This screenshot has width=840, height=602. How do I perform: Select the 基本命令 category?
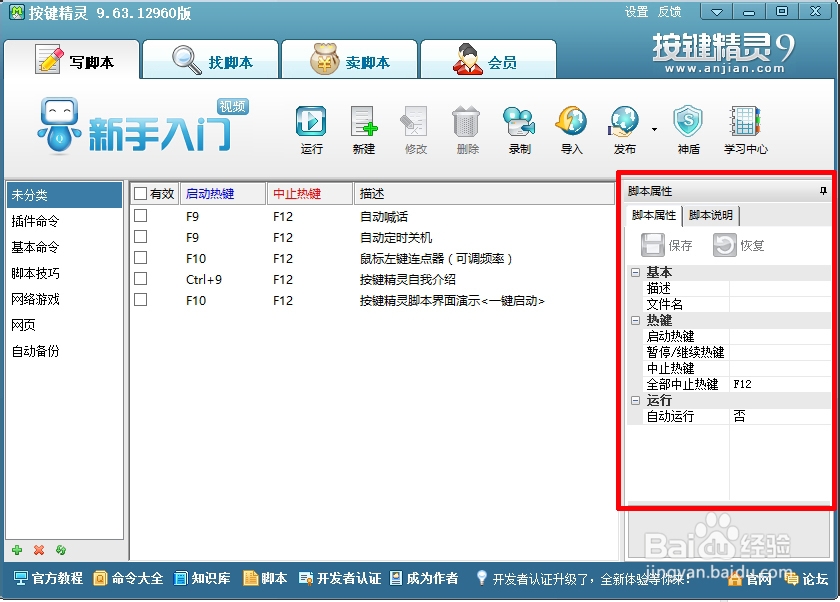tap(64, 247)
